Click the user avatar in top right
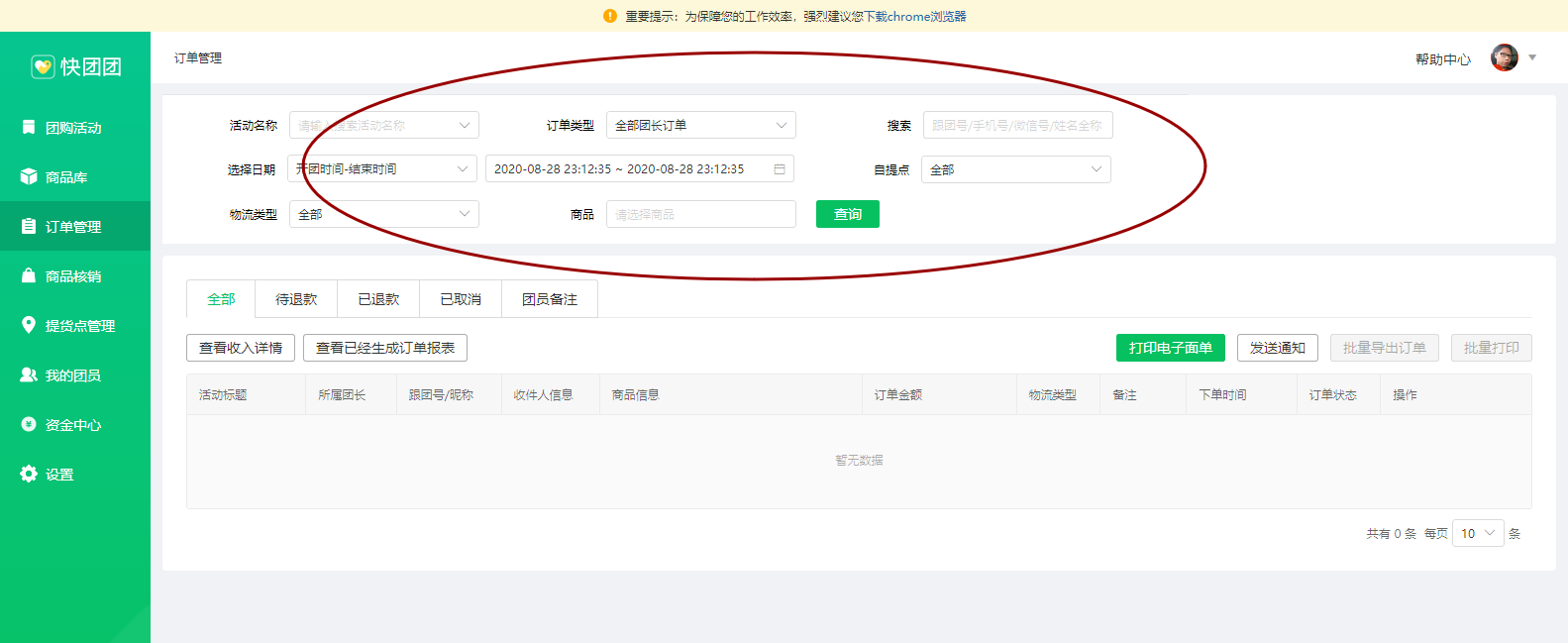 (1504, 57)
